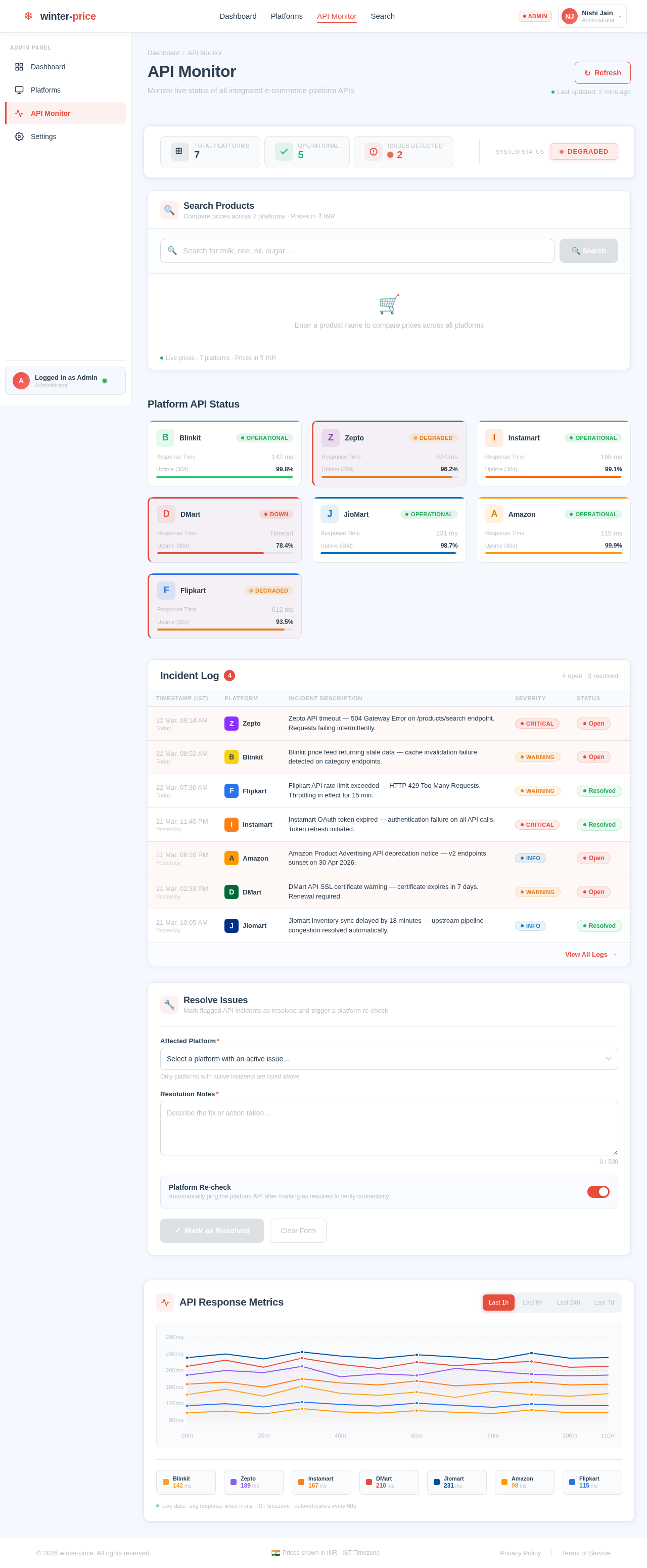Click the Refresh button
Screen dimensions: 647x1568
tap(603, 73)
